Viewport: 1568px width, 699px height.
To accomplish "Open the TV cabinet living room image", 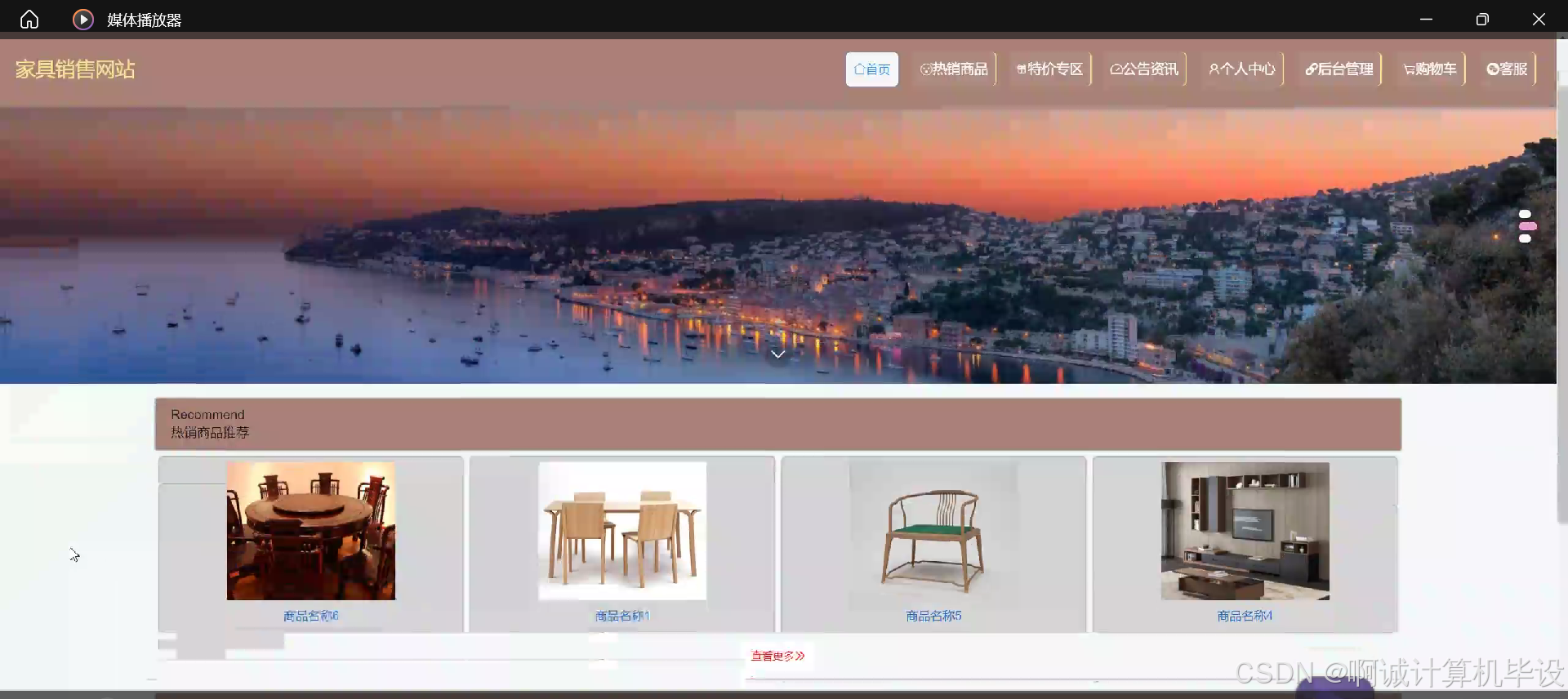I will [1245, 531].
